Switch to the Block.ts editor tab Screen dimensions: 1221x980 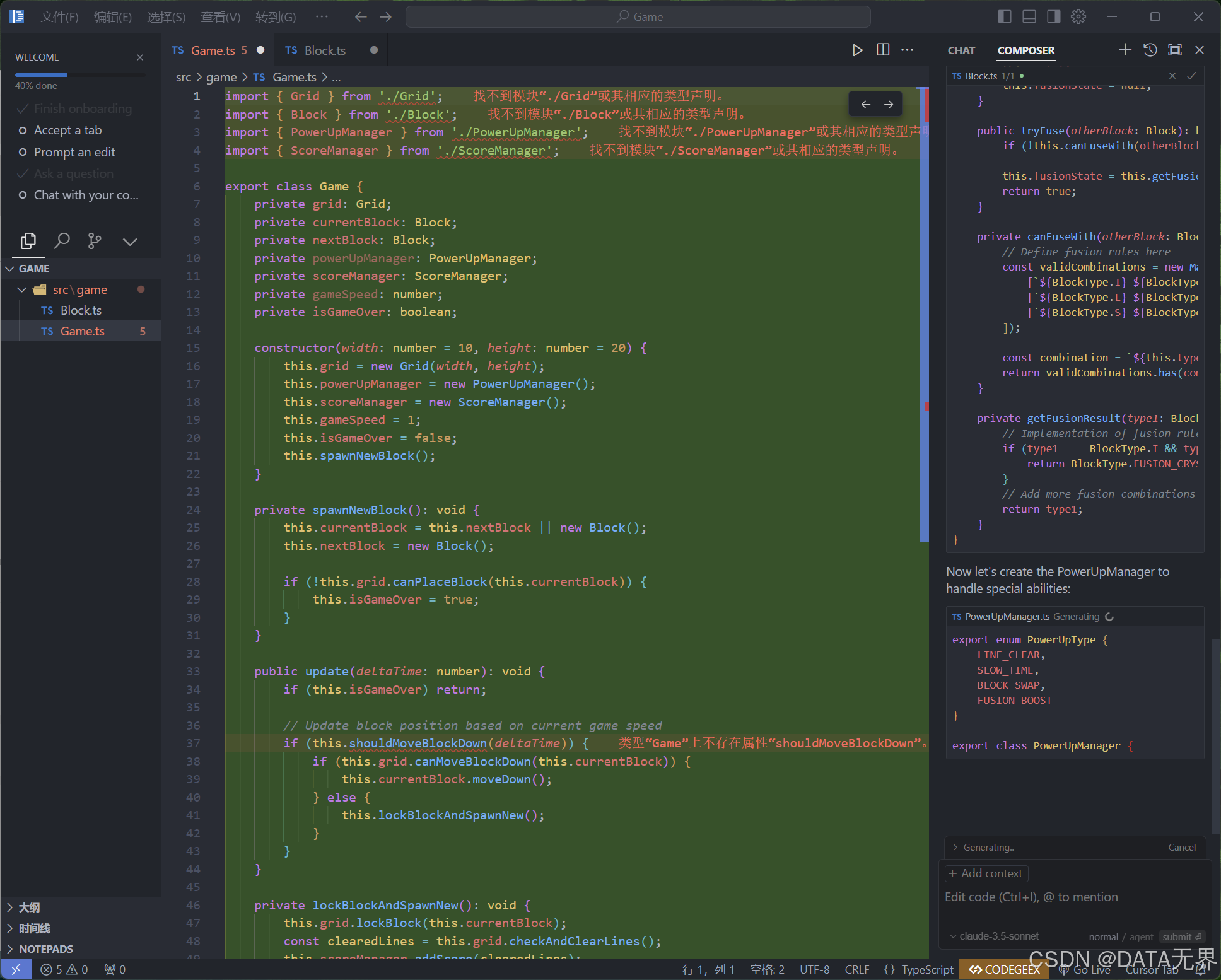click(x=330, y=50)
